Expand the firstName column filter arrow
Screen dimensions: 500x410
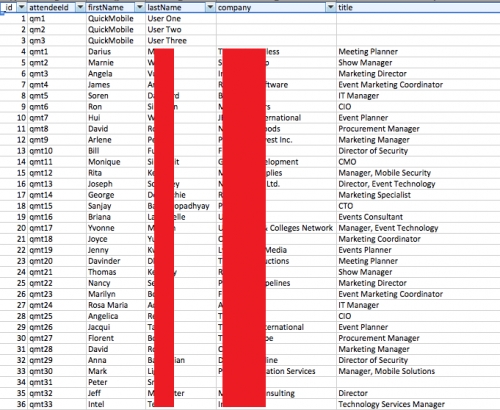[140, 7]
